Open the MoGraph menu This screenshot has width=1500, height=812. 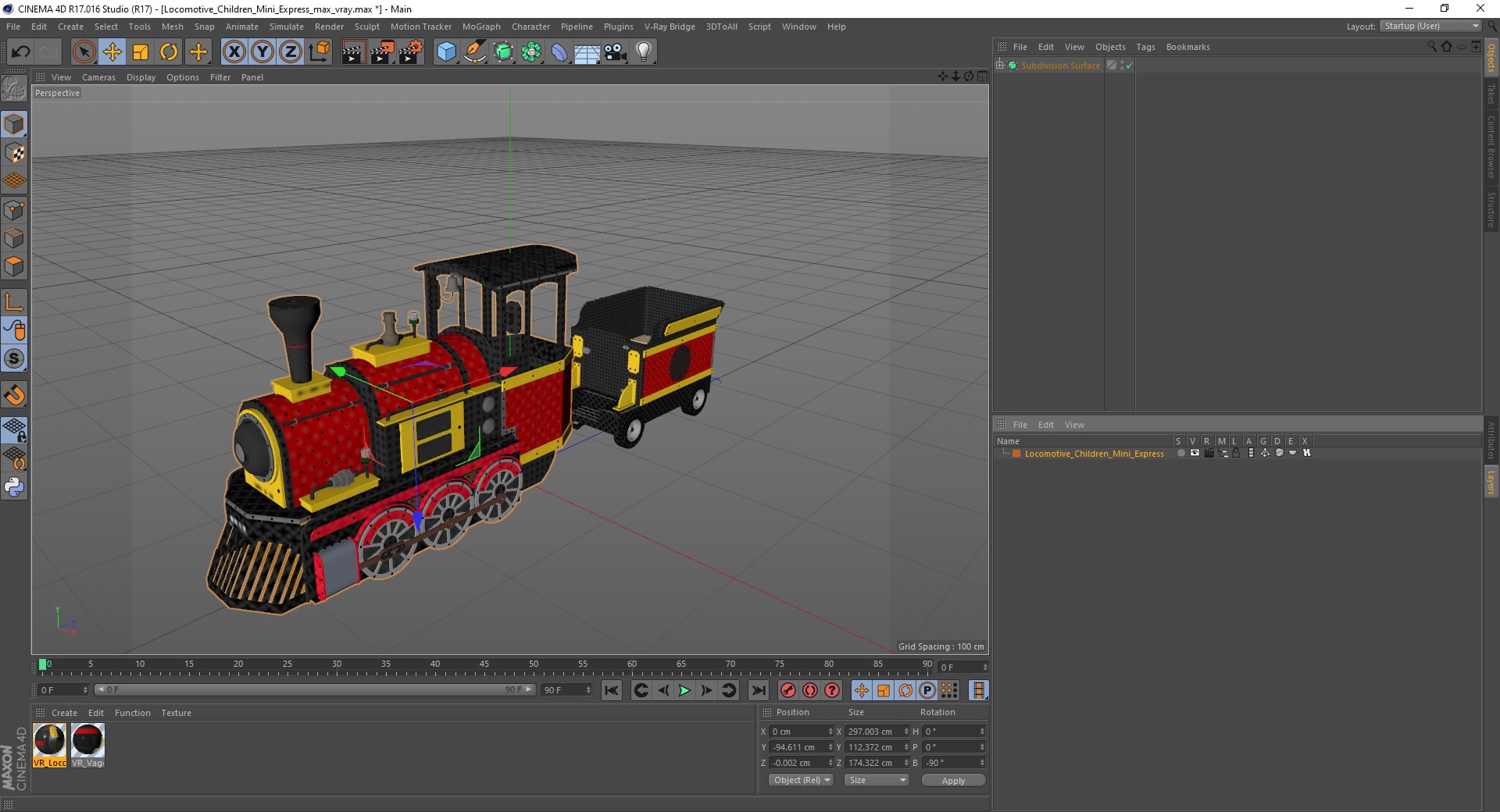[481, 27]
